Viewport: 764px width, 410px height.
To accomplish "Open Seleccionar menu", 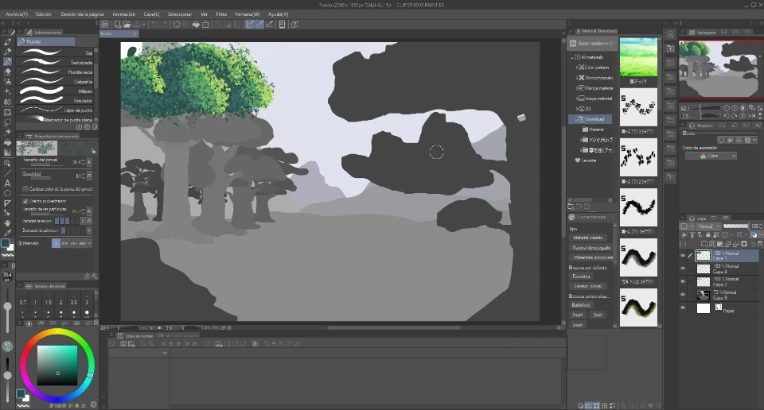I will tap(180, 14).
